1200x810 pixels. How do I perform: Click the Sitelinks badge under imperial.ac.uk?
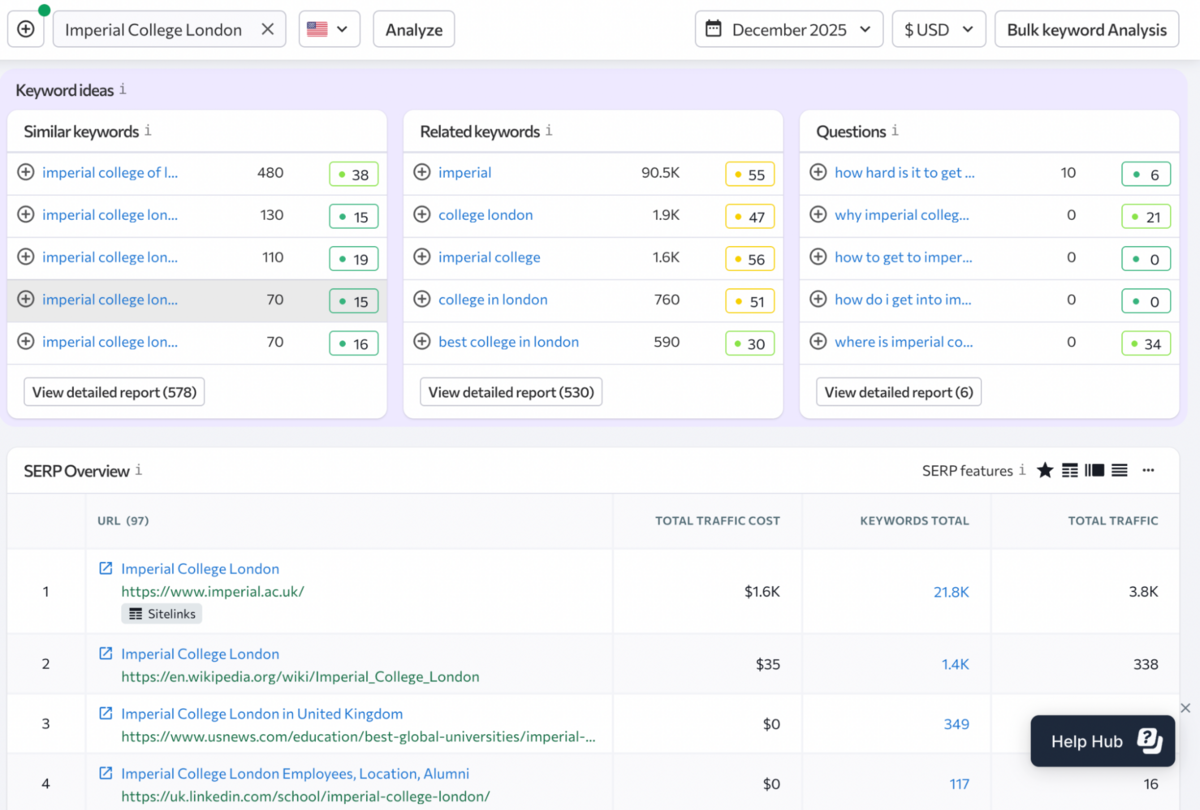162,614
